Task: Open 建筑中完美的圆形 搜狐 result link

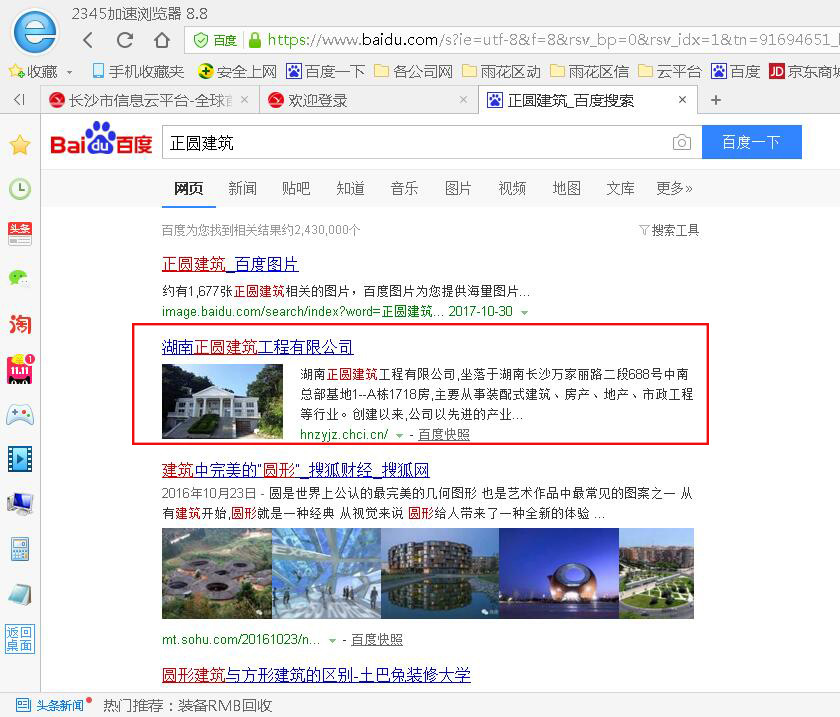Action: click(x=295, y=470)
